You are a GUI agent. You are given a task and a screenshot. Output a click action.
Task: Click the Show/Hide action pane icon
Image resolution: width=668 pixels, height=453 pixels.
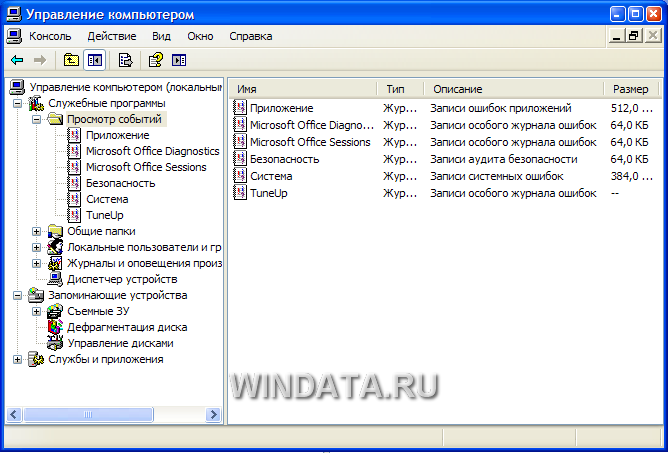pos(179,60)
